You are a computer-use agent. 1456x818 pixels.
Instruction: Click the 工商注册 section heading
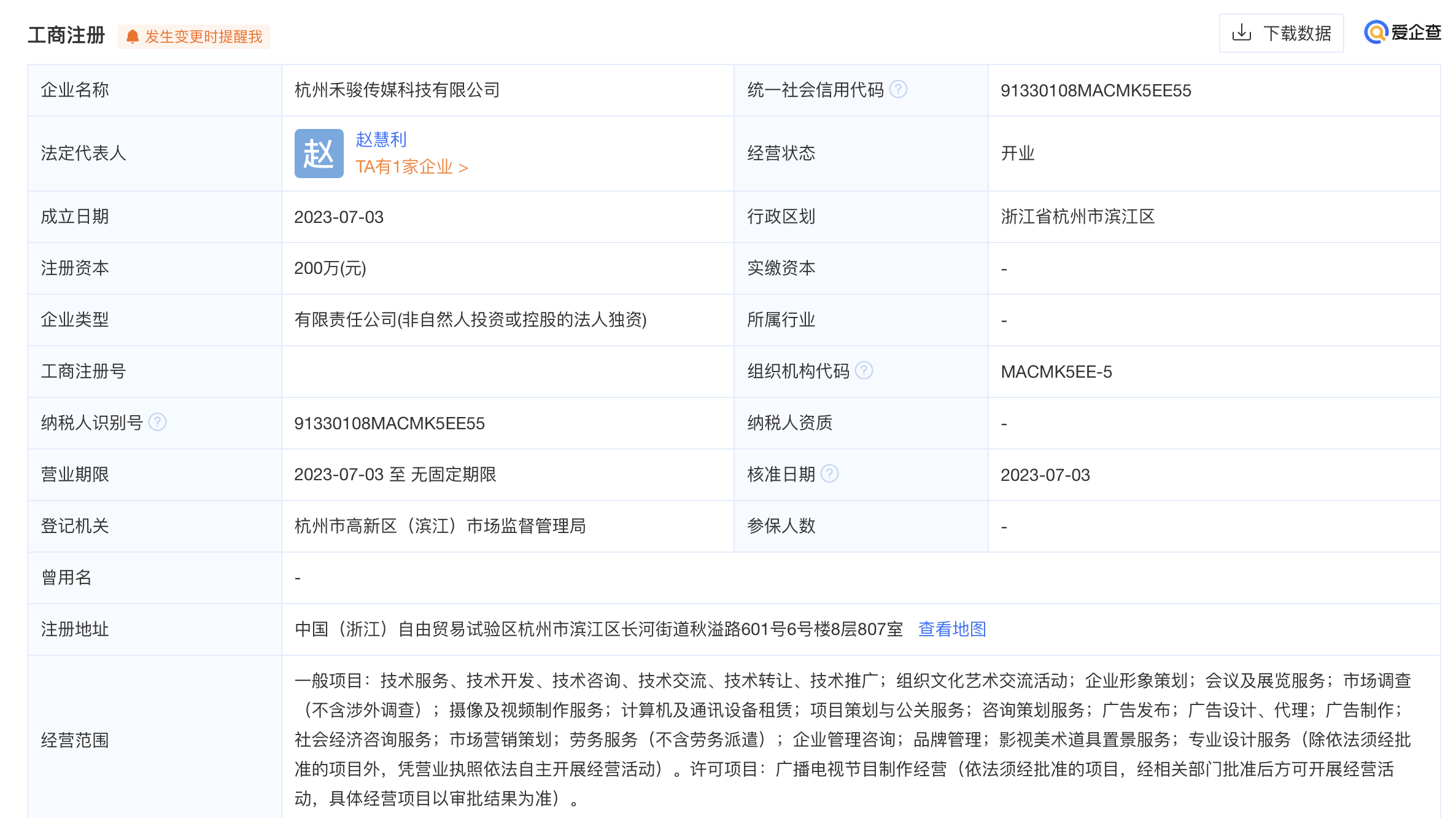[66, 36]
